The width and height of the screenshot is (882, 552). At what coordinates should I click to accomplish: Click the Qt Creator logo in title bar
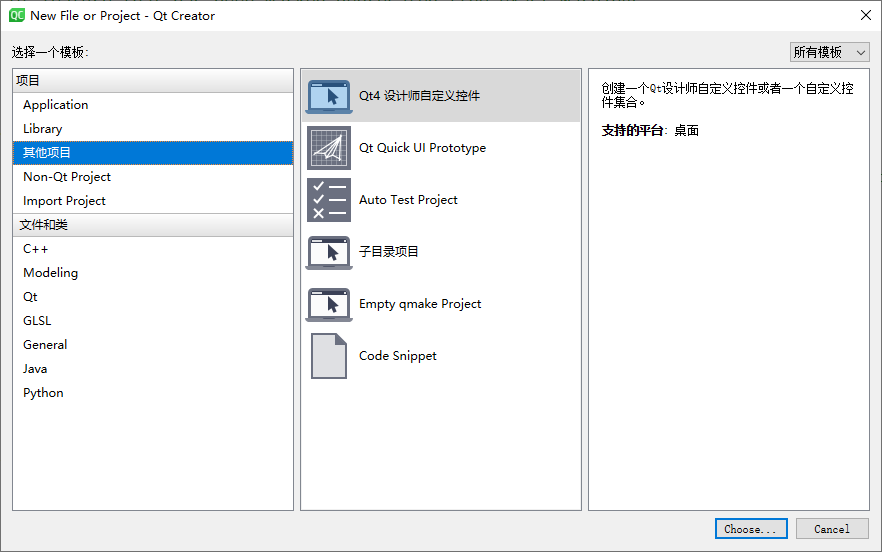(17, 15)
